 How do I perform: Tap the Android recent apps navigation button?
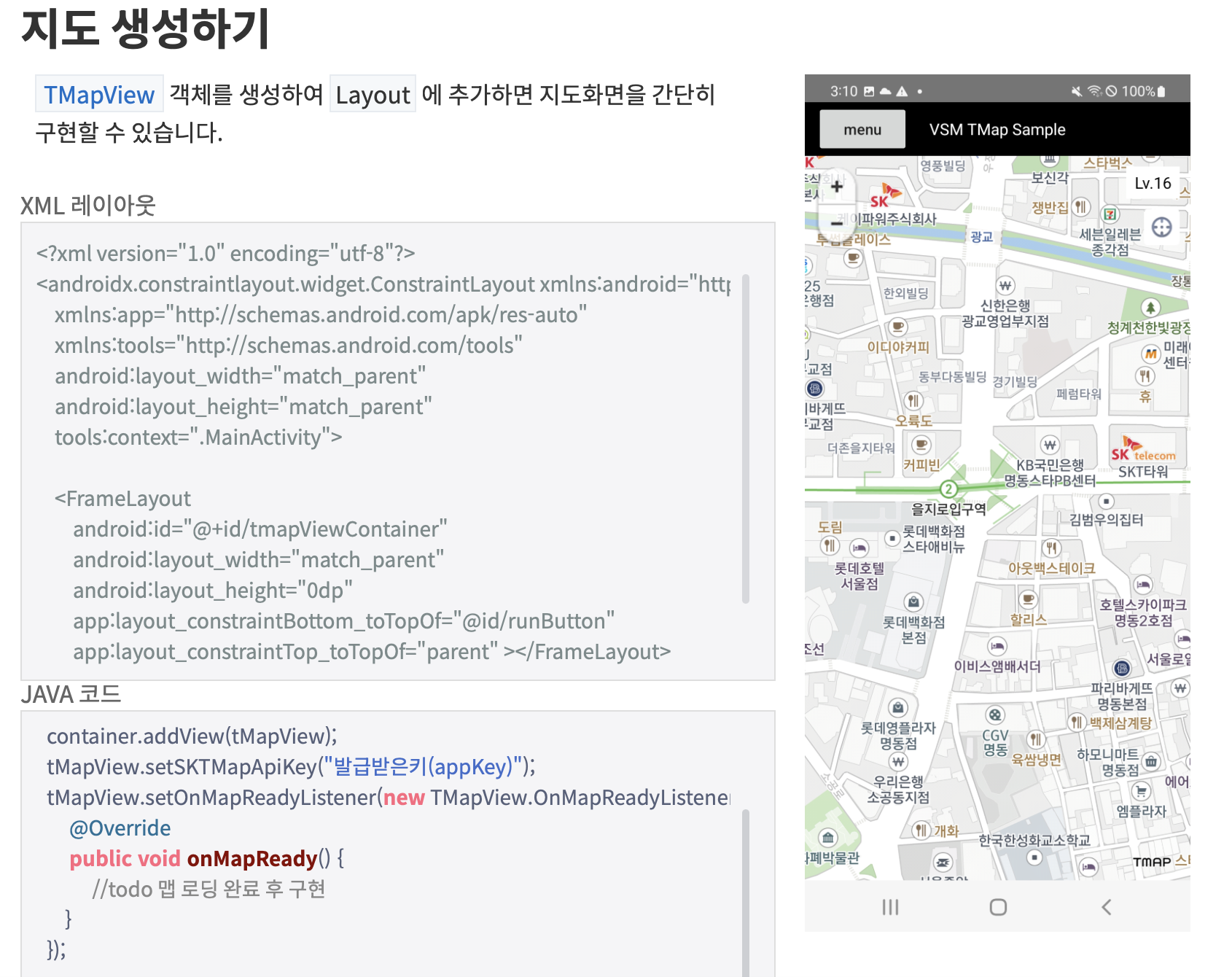pos(890,907)
